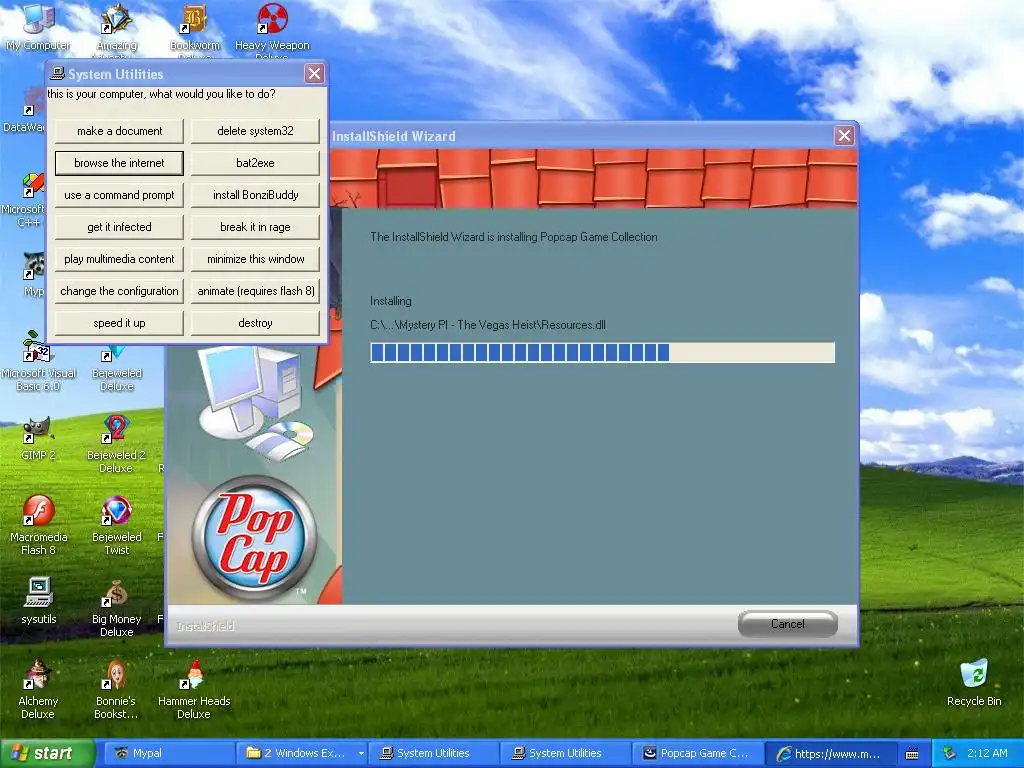1024x768 pixels.
Task: Select the Bejeweled Deluxe desktop icon
Action: 116,370
